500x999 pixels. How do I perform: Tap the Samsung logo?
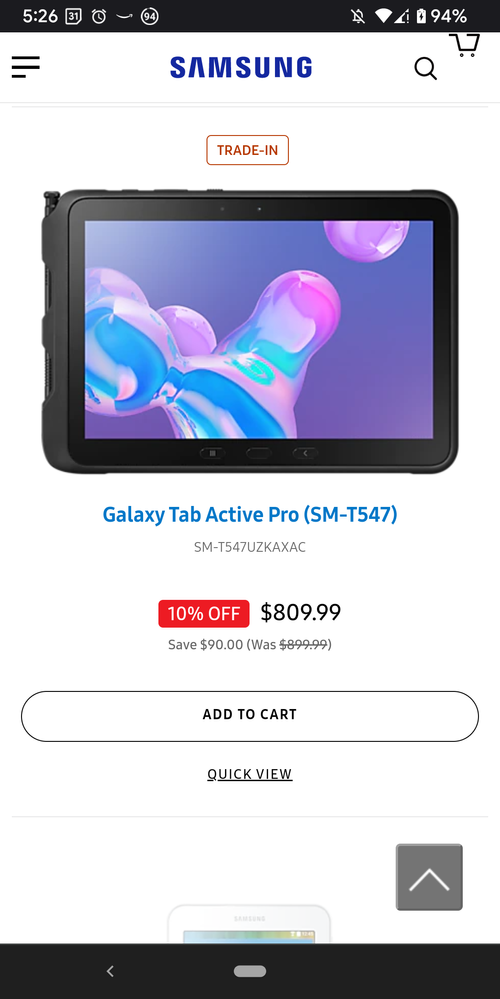241,68
